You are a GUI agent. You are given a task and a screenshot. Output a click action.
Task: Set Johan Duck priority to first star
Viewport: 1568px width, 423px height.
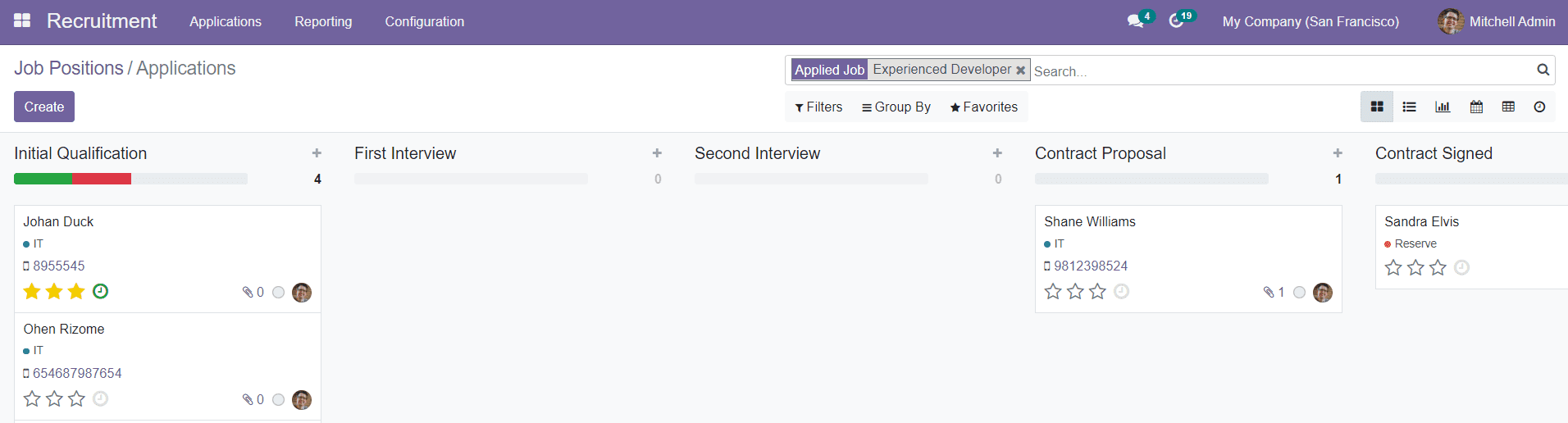(32, 291)
